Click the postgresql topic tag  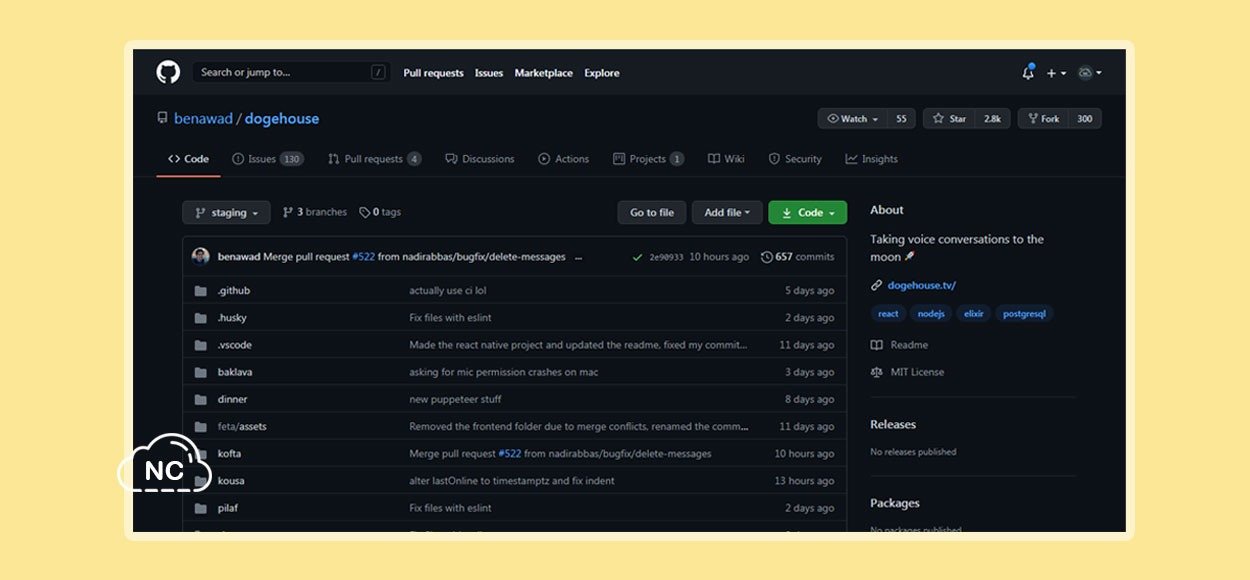click(1024, 314)
